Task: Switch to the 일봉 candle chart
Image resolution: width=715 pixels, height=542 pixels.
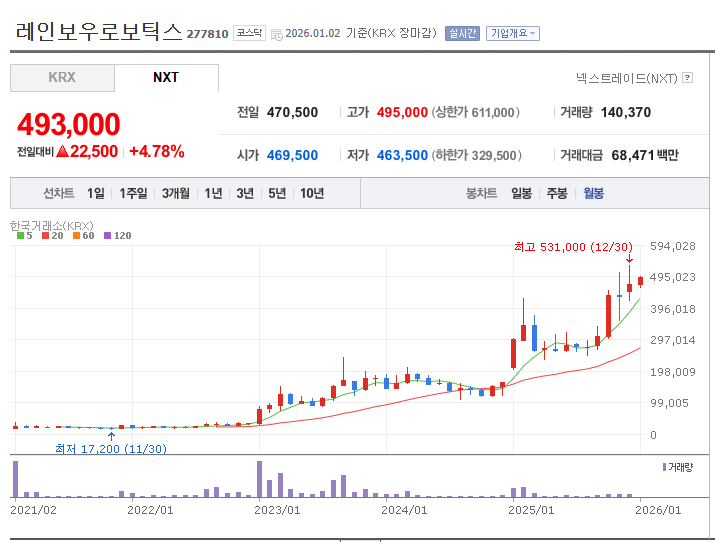Action: (521, 193)
